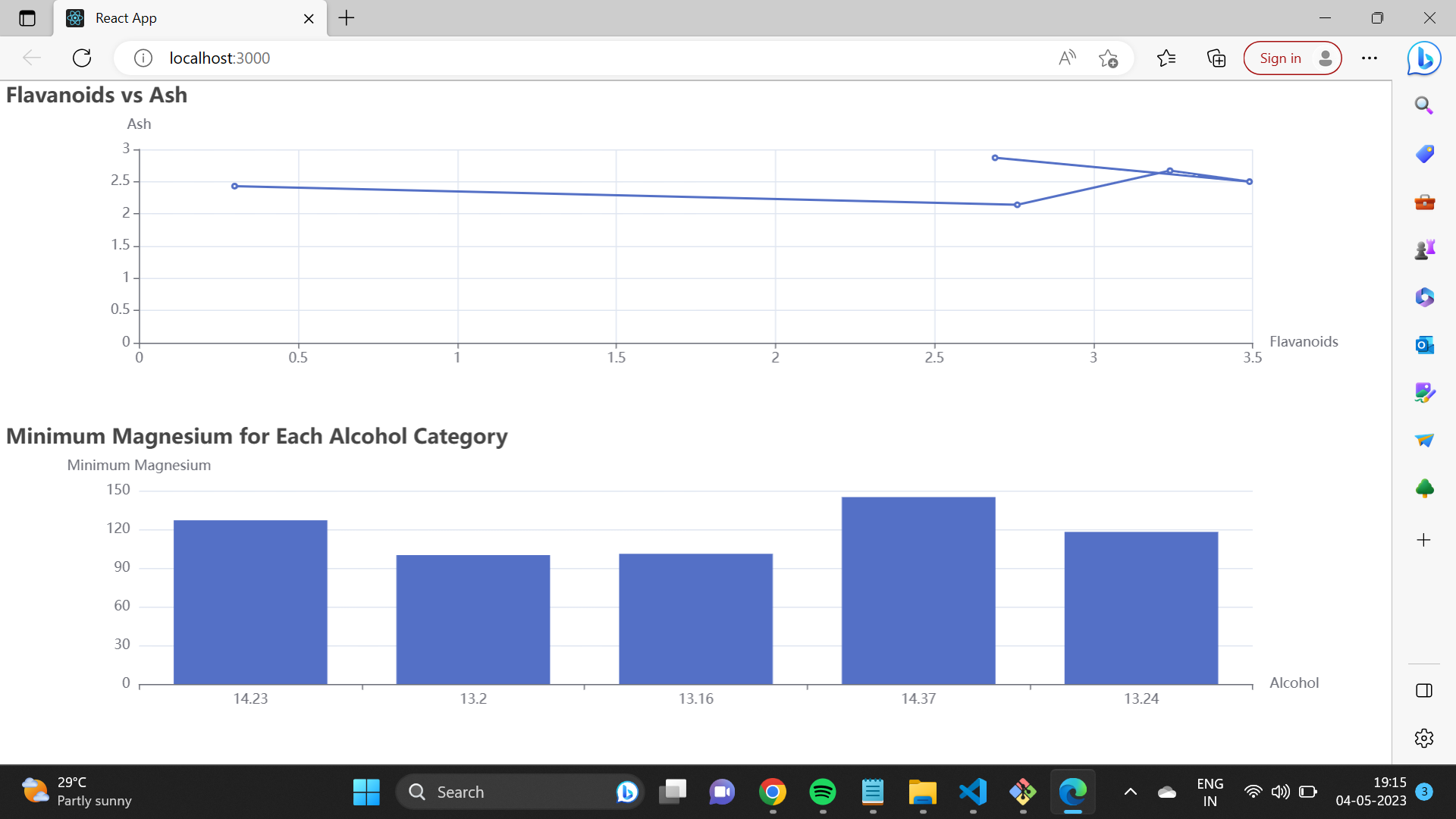Open the green tree sidebar icon
This screenshot has width=1456, height=819.
pos(1424,488)
